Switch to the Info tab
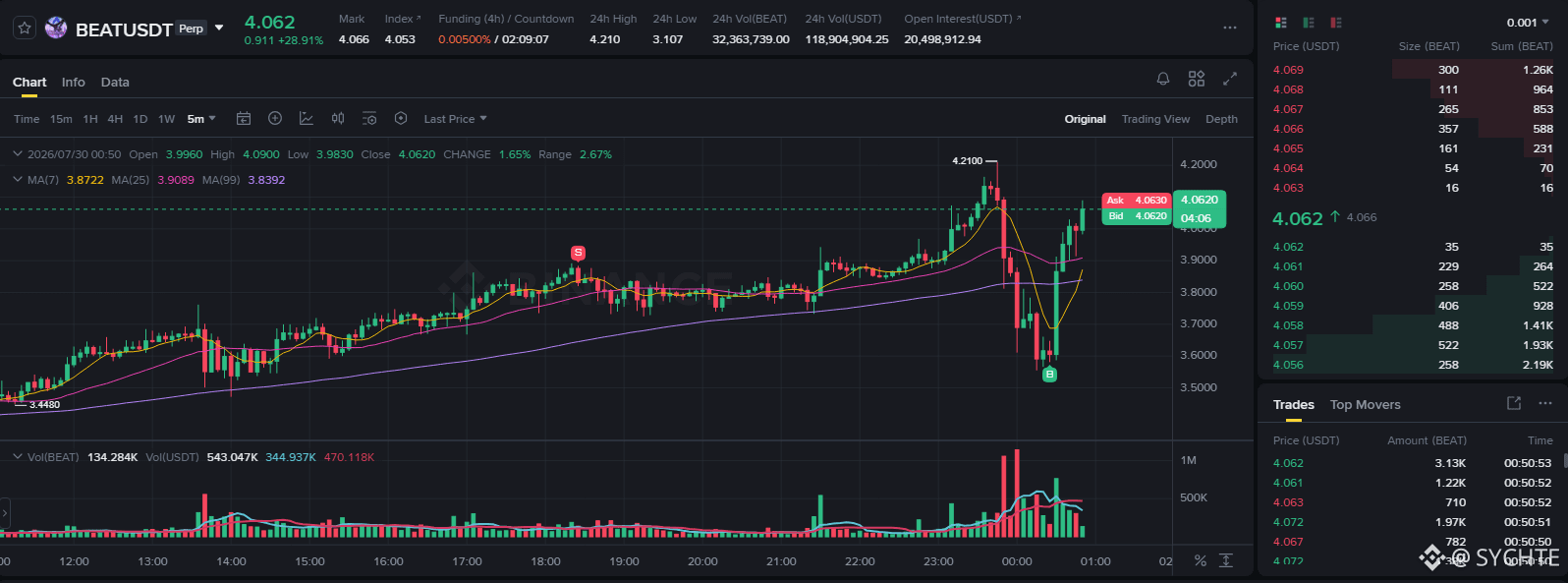 (x=73, y=83)
